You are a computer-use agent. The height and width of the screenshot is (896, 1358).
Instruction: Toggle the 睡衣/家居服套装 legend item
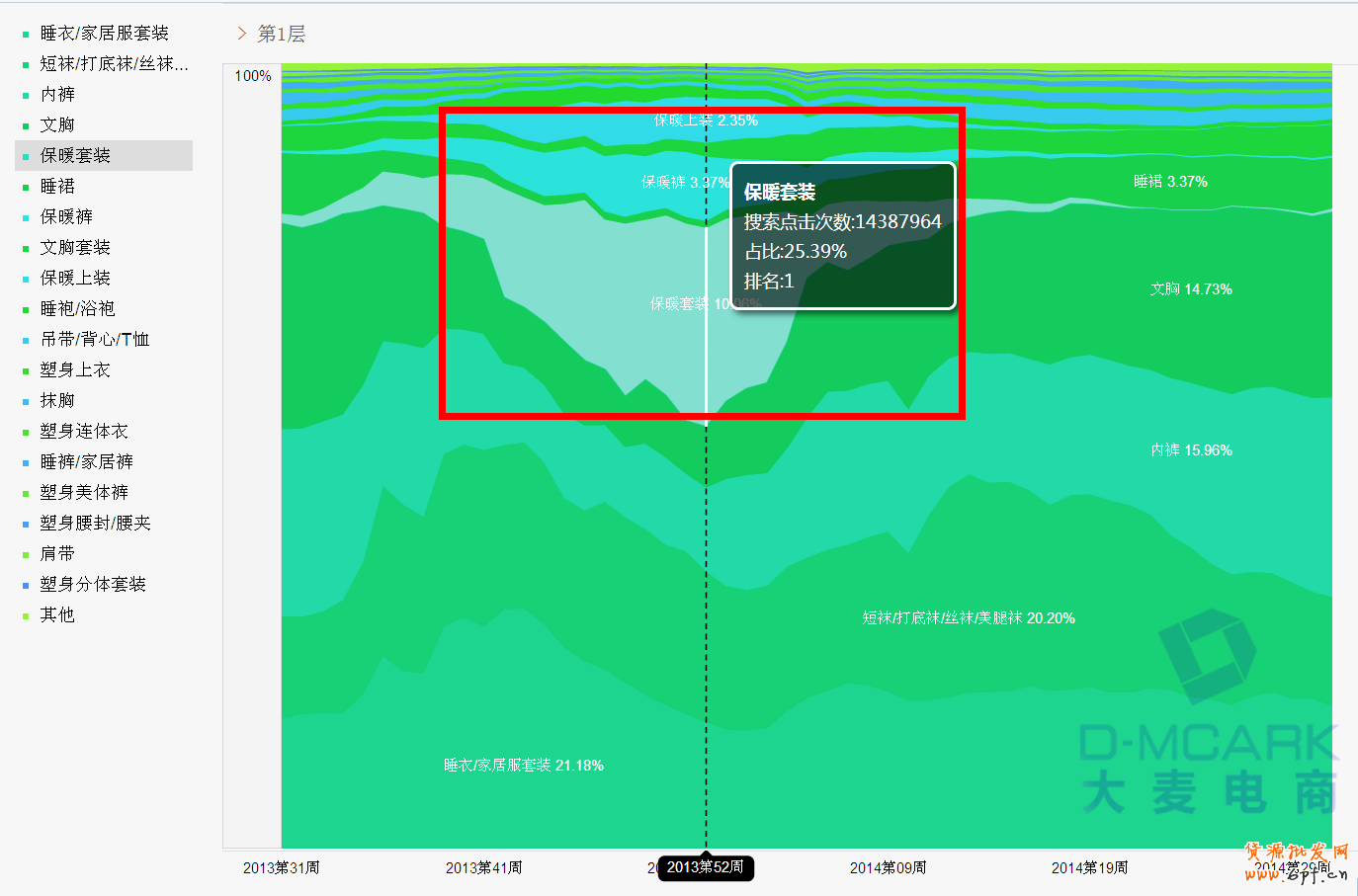pos(104,34)
